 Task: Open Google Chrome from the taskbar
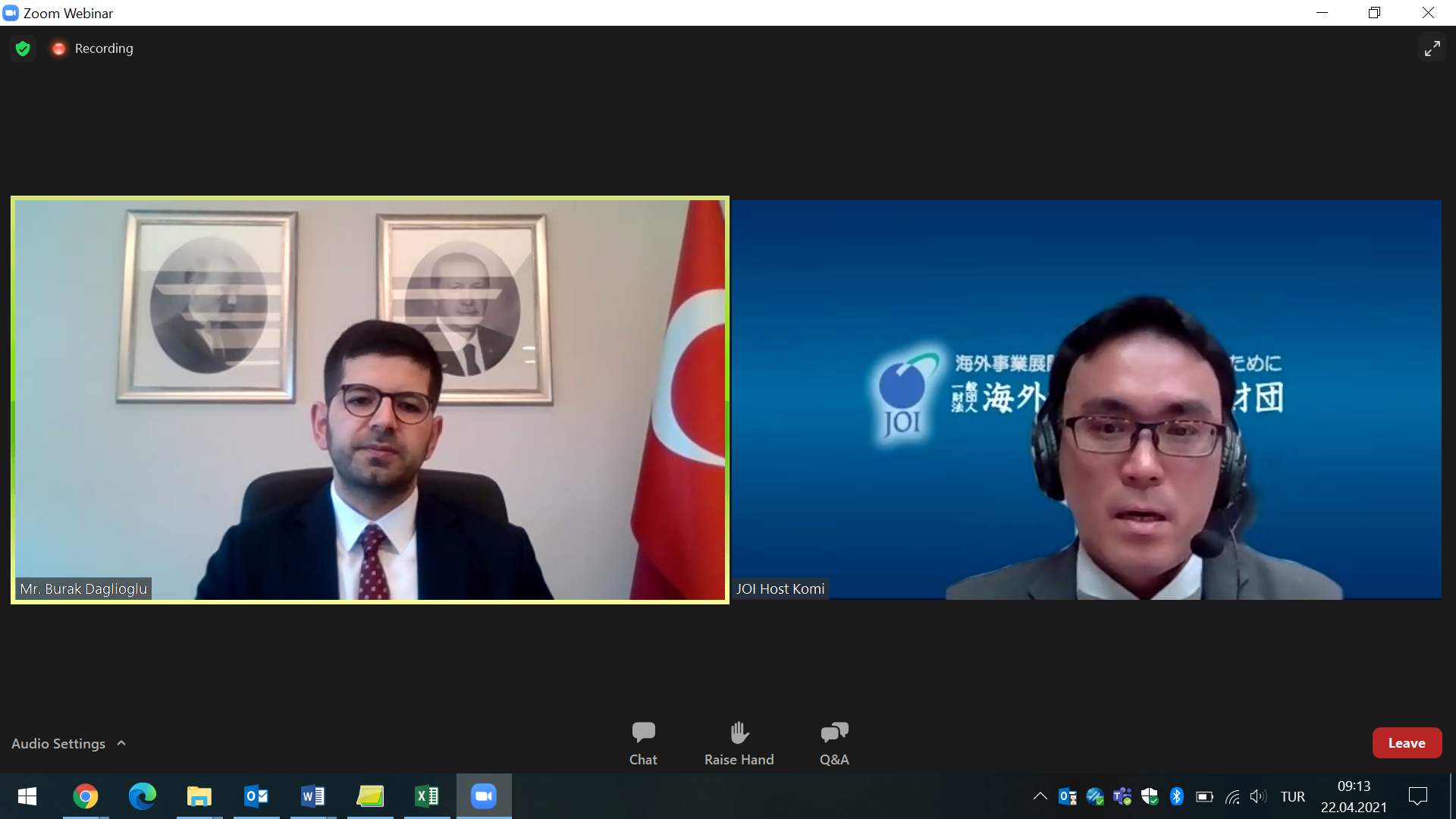point(85,796)
